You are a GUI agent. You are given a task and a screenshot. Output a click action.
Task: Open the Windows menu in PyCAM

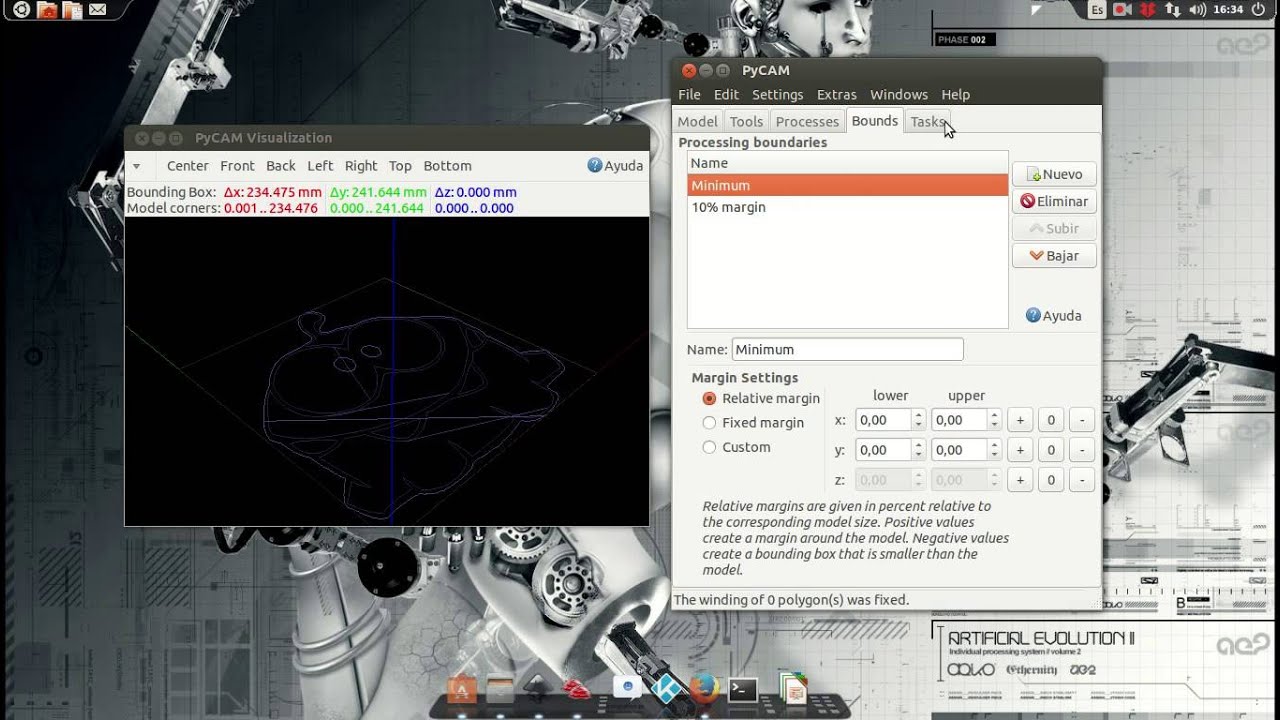pyautogui.click(x=898, y=94)
